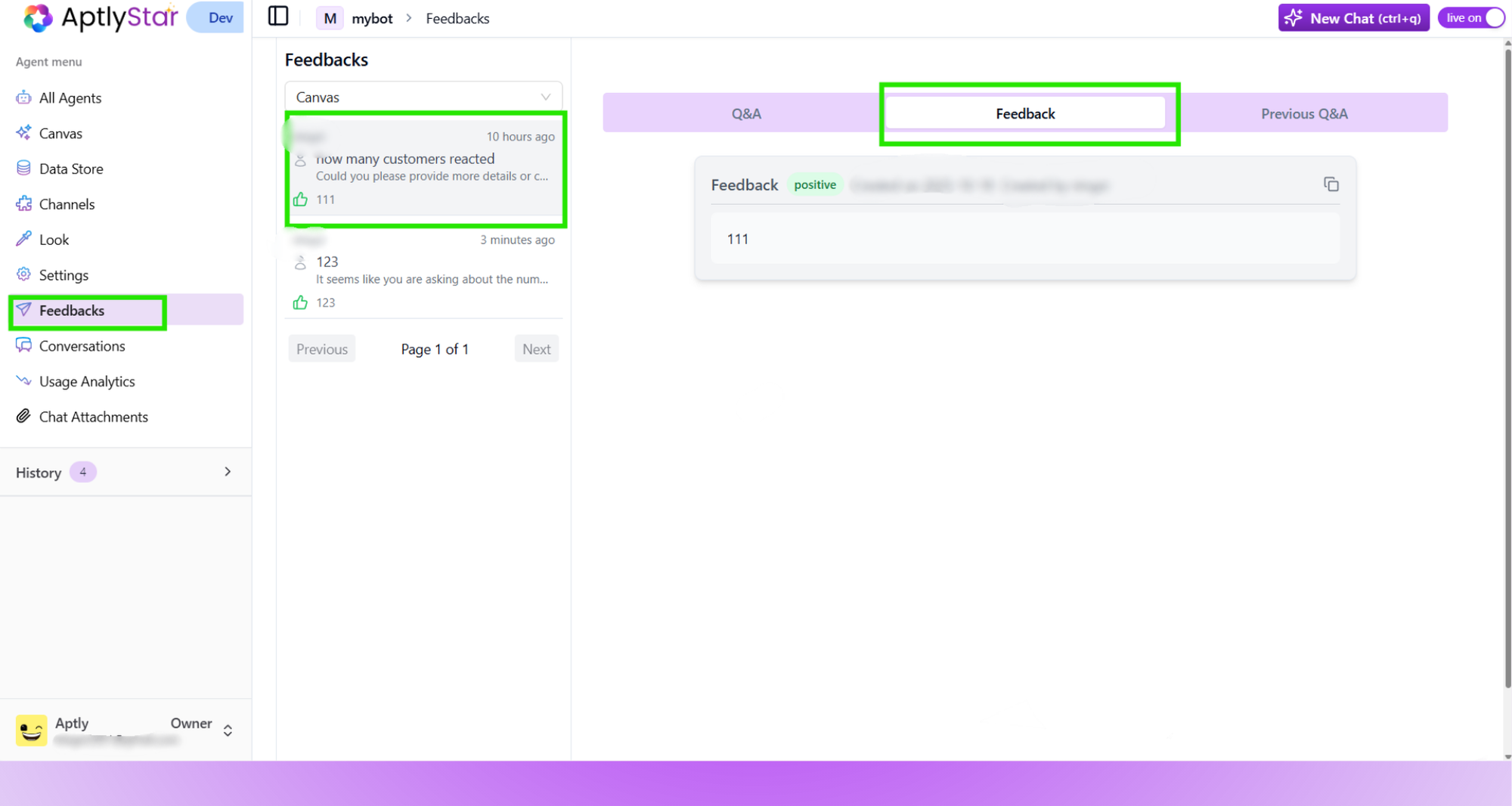Select the feedback item labeled 123
This screenshot has width=1512, height=806.
423,272
